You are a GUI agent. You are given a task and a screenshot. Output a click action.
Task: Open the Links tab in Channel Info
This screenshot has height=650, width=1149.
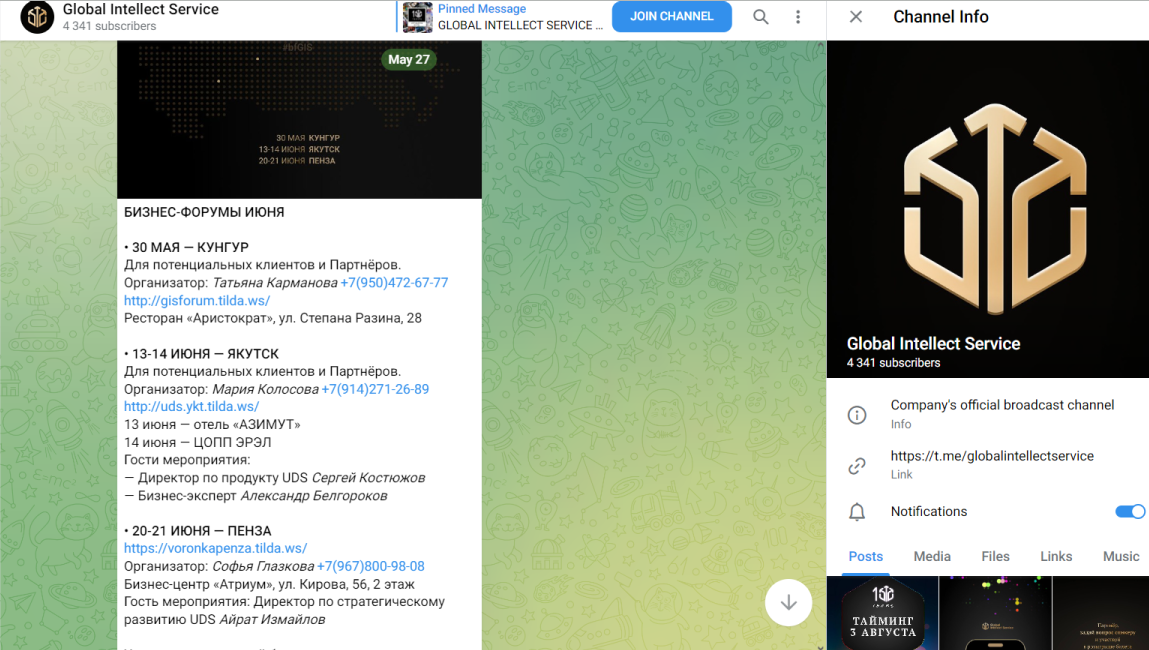click(x=1056, y=556)
